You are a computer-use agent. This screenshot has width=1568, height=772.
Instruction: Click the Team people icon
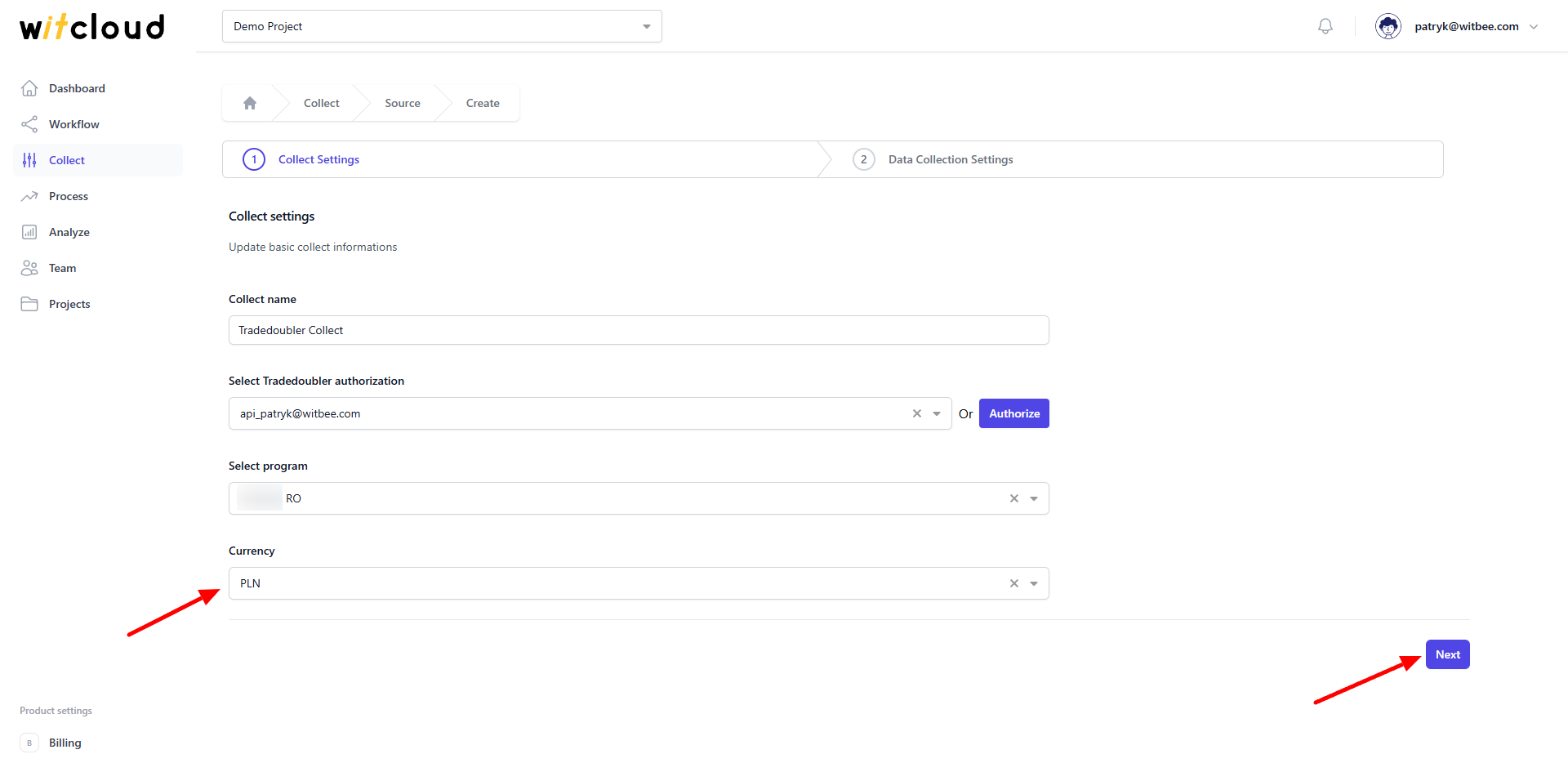(29, 268)
